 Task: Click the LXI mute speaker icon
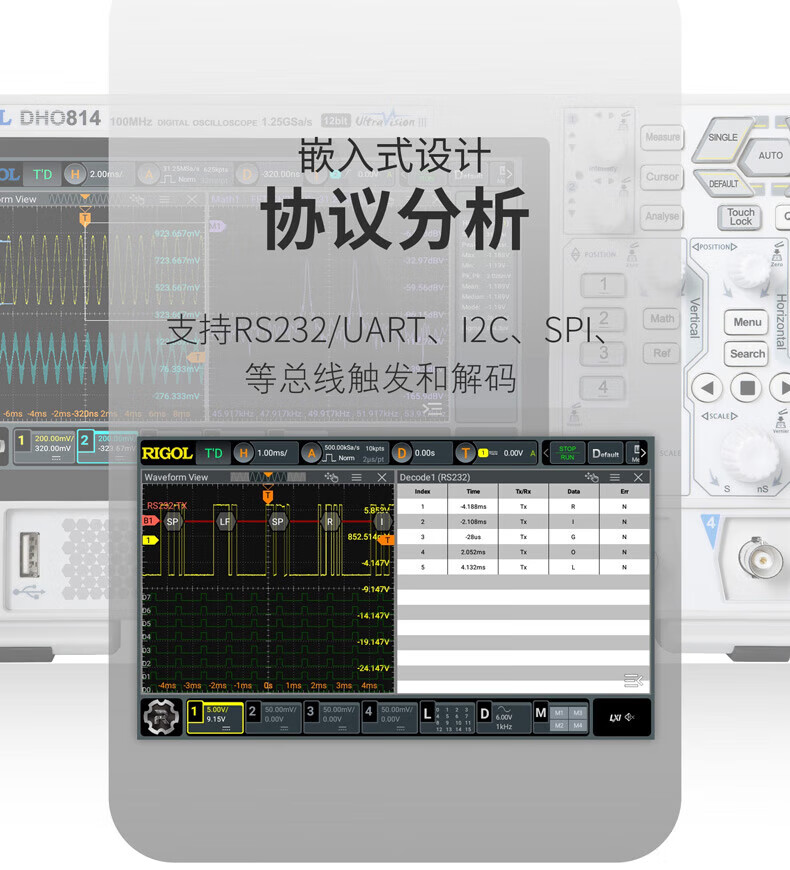(622, 717)
